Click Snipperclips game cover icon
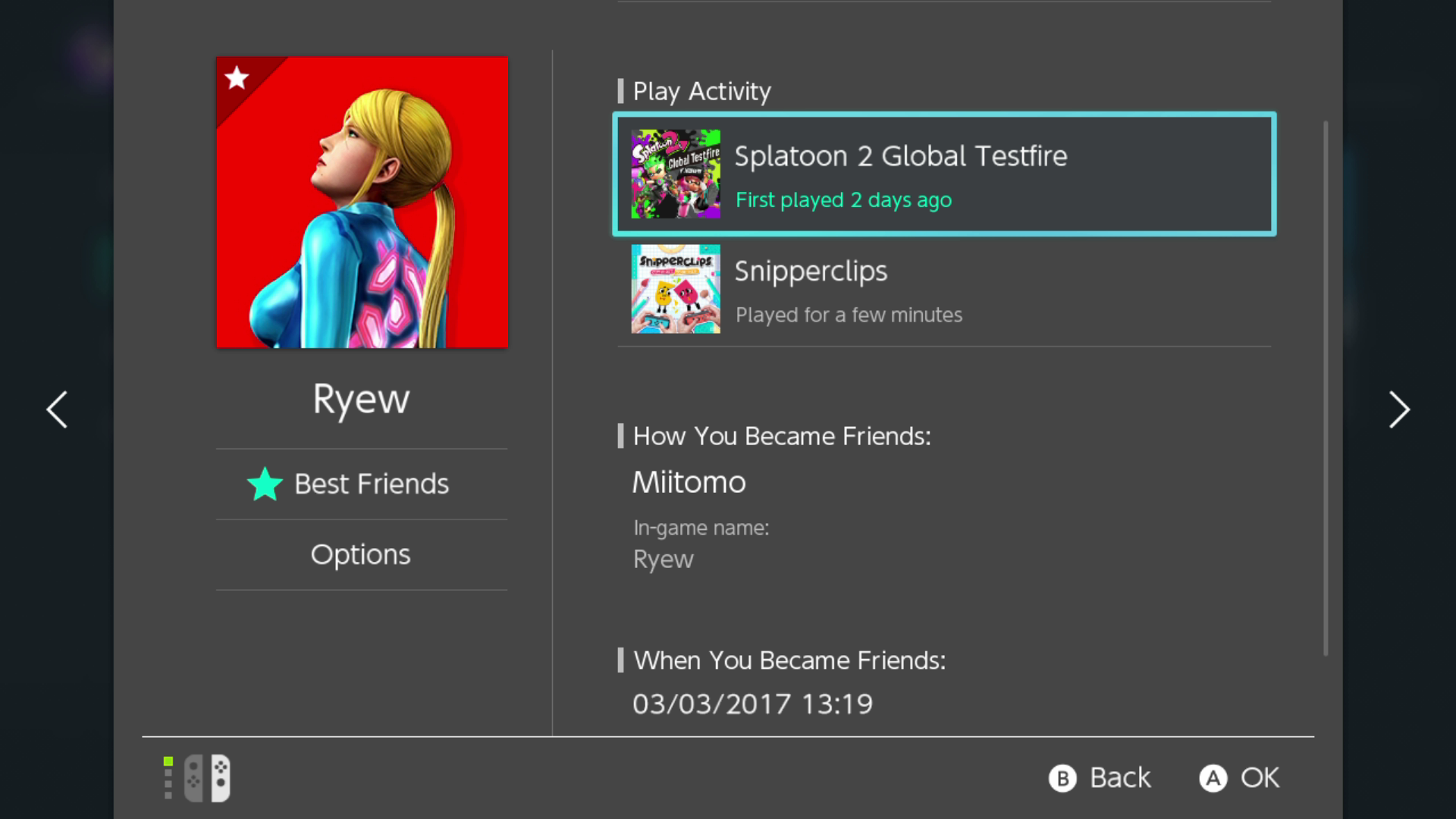This screenshot has height=819, width=1456. click(675, 289)
